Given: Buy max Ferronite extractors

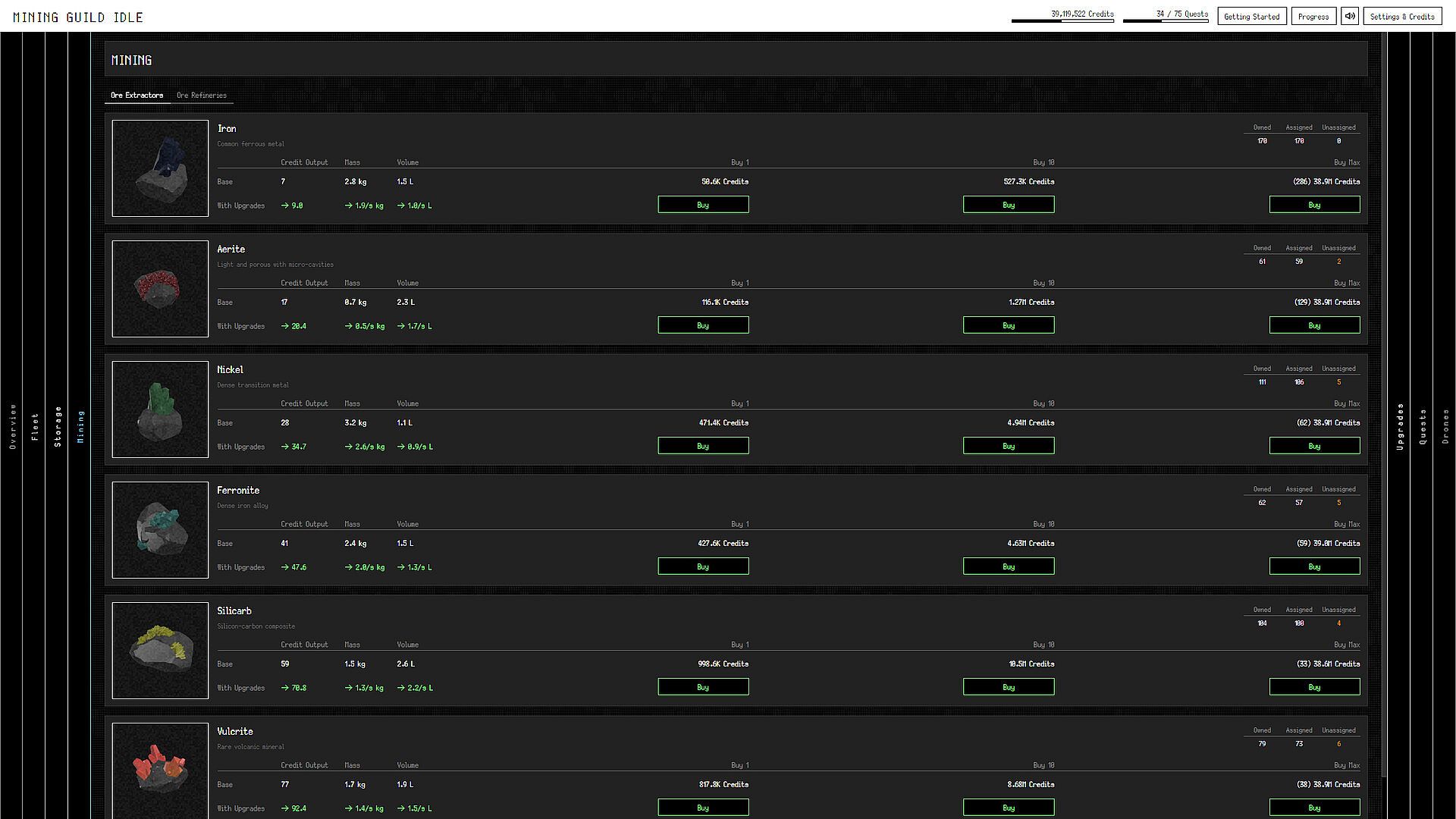Looking at the screenshot, I should (1314, 566).
